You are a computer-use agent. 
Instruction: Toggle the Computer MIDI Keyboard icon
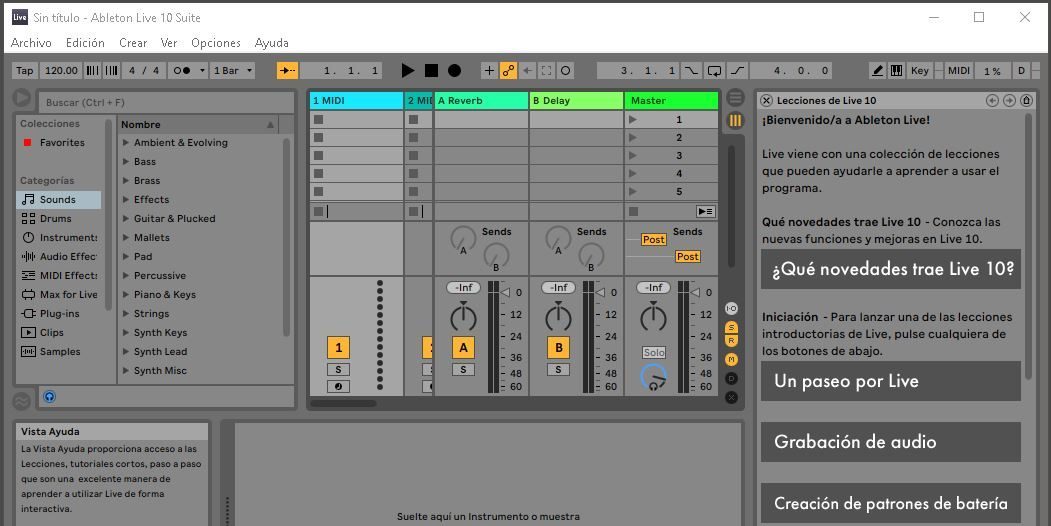895,70
